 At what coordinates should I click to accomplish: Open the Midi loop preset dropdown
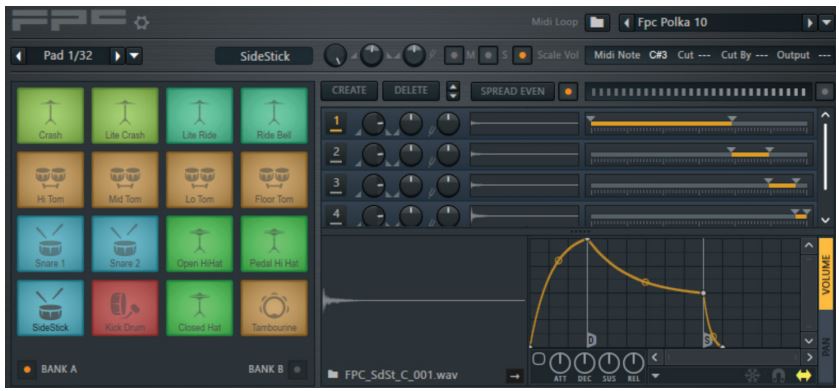tap(827, 22)
